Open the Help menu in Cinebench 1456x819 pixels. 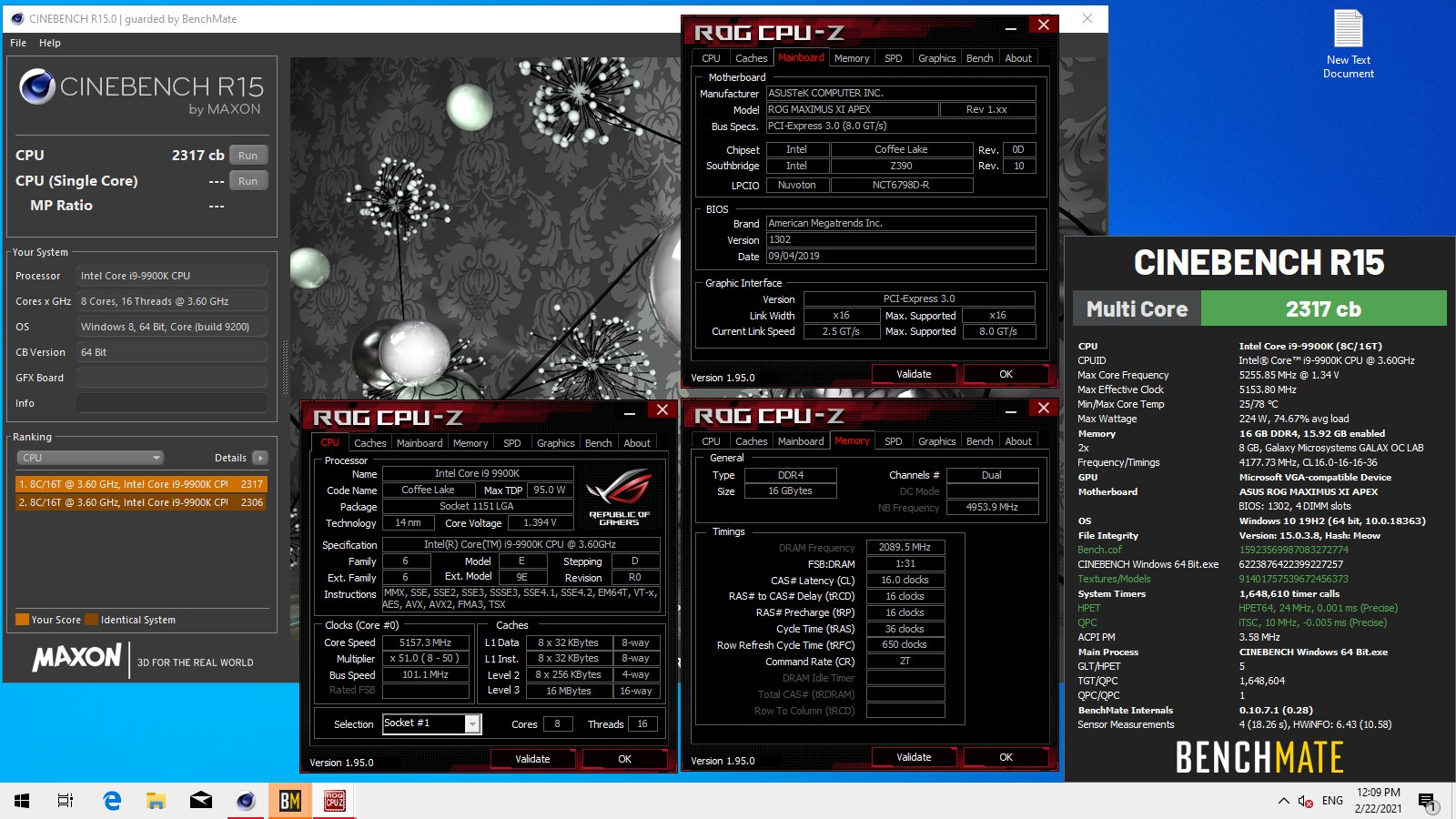50,43
